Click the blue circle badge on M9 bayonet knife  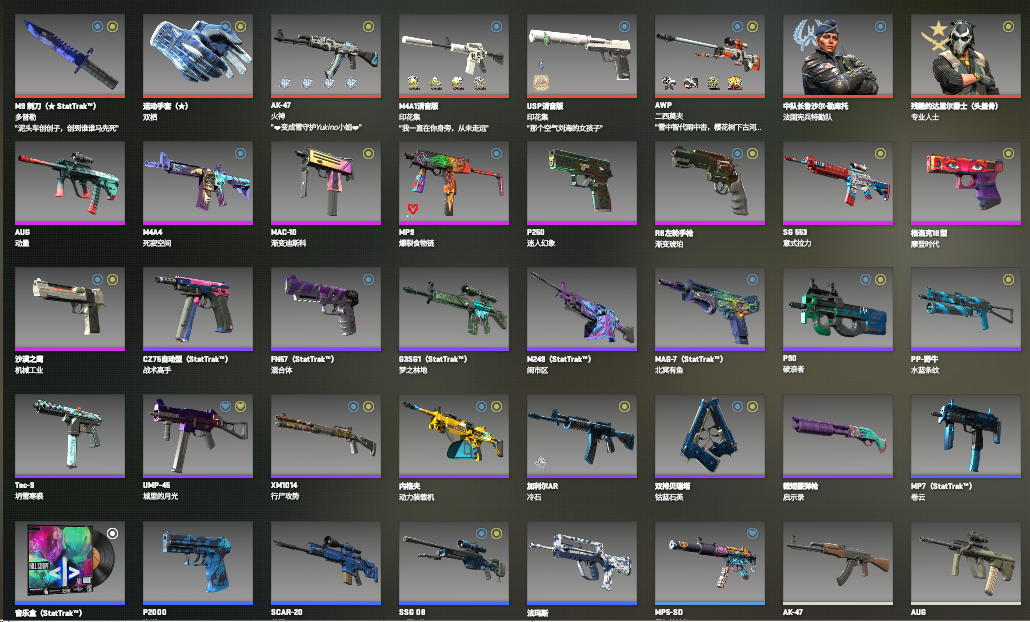click(x=97, y=26)
